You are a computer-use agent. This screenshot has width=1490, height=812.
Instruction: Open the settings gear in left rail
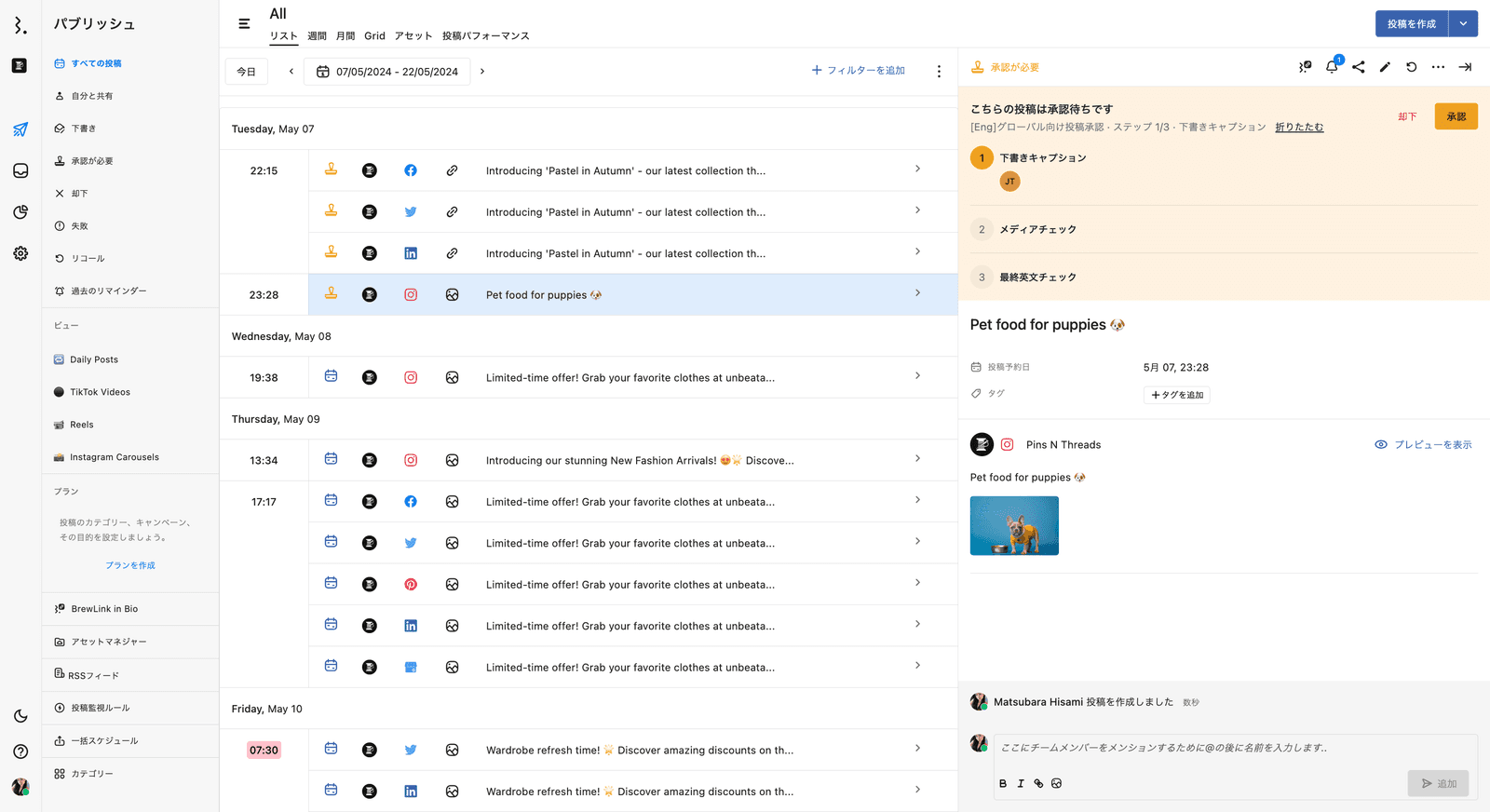click(20, 253)
